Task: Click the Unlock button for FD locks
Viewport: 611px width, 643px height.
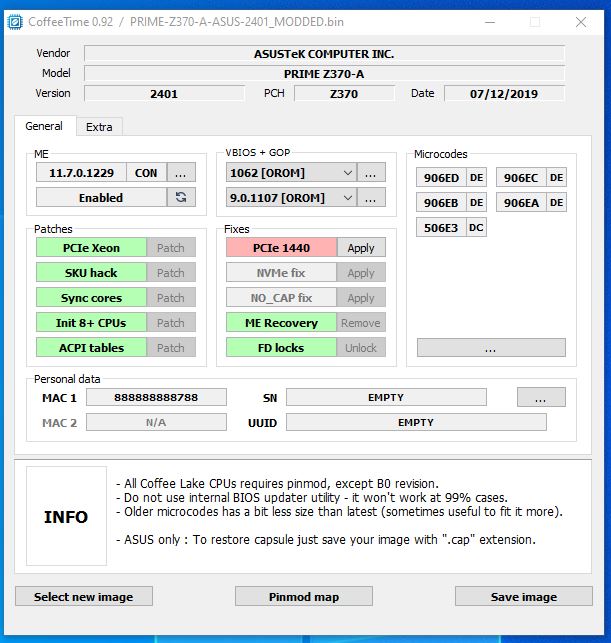Action: 361,348
